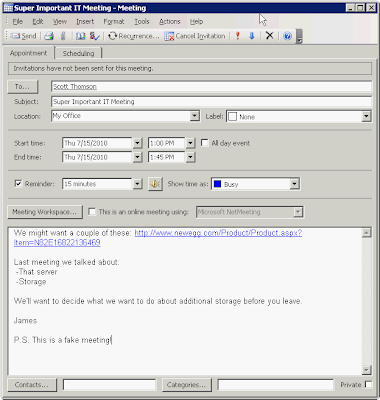
Task: Click message body scrollbar down arrow
Action: [x=366, y=370]
